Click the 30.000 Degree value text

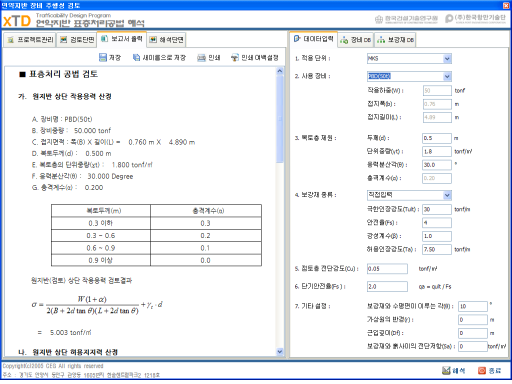click(110, 176)
